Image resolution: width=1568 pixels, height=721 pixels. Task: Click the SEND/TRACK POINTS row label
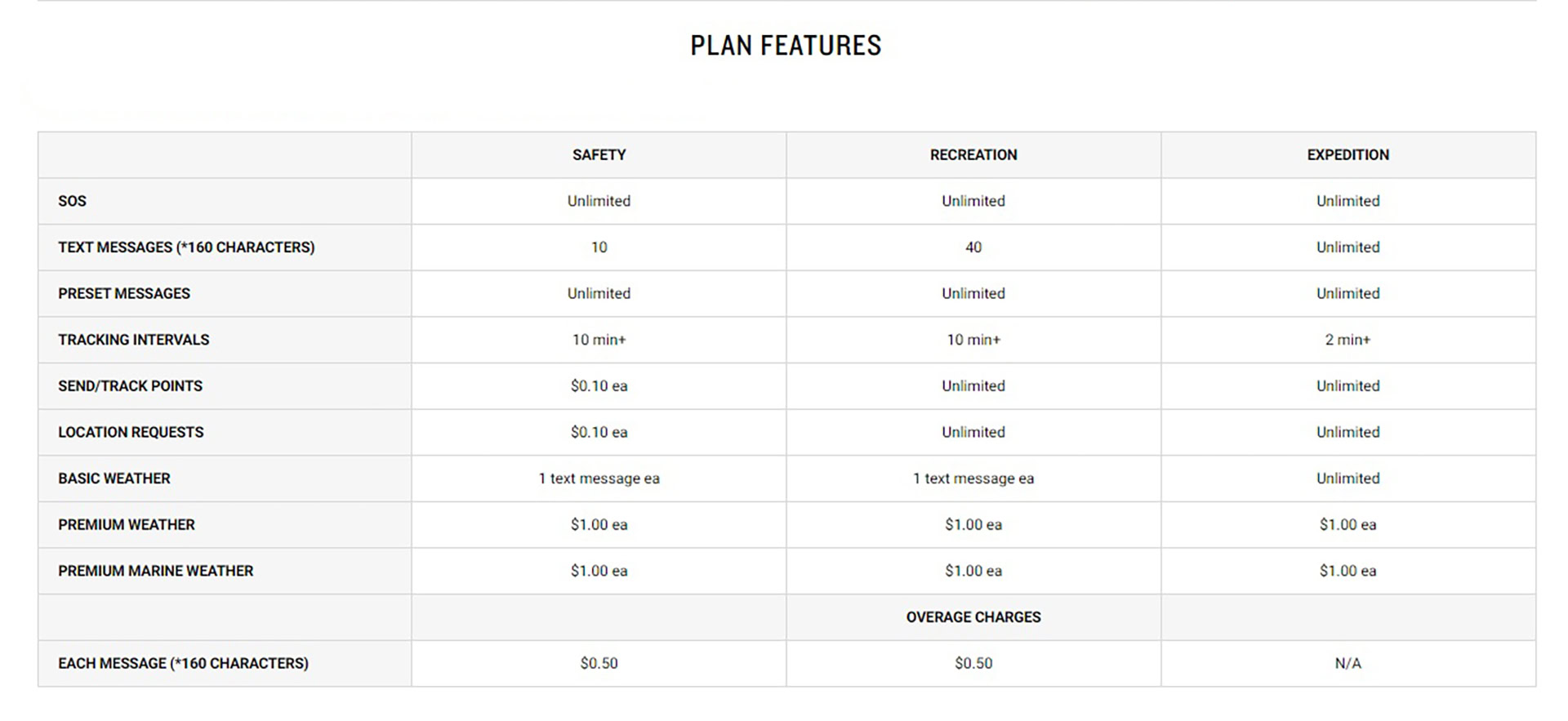(130, 386)
